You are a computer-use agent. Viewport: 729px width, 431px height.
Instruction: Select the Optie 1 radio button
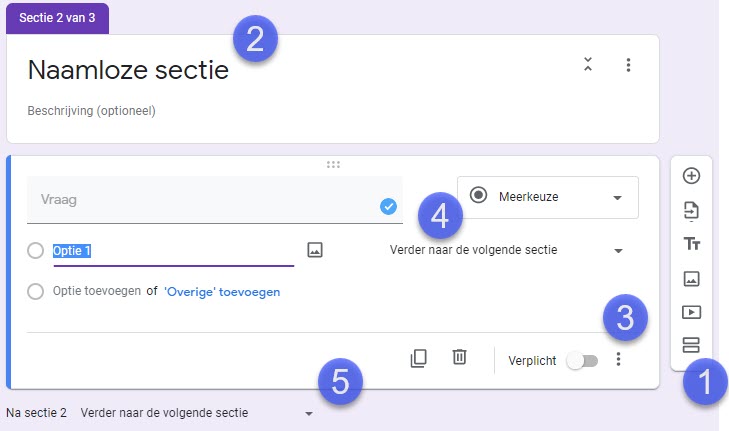click(x=35, y=251)
